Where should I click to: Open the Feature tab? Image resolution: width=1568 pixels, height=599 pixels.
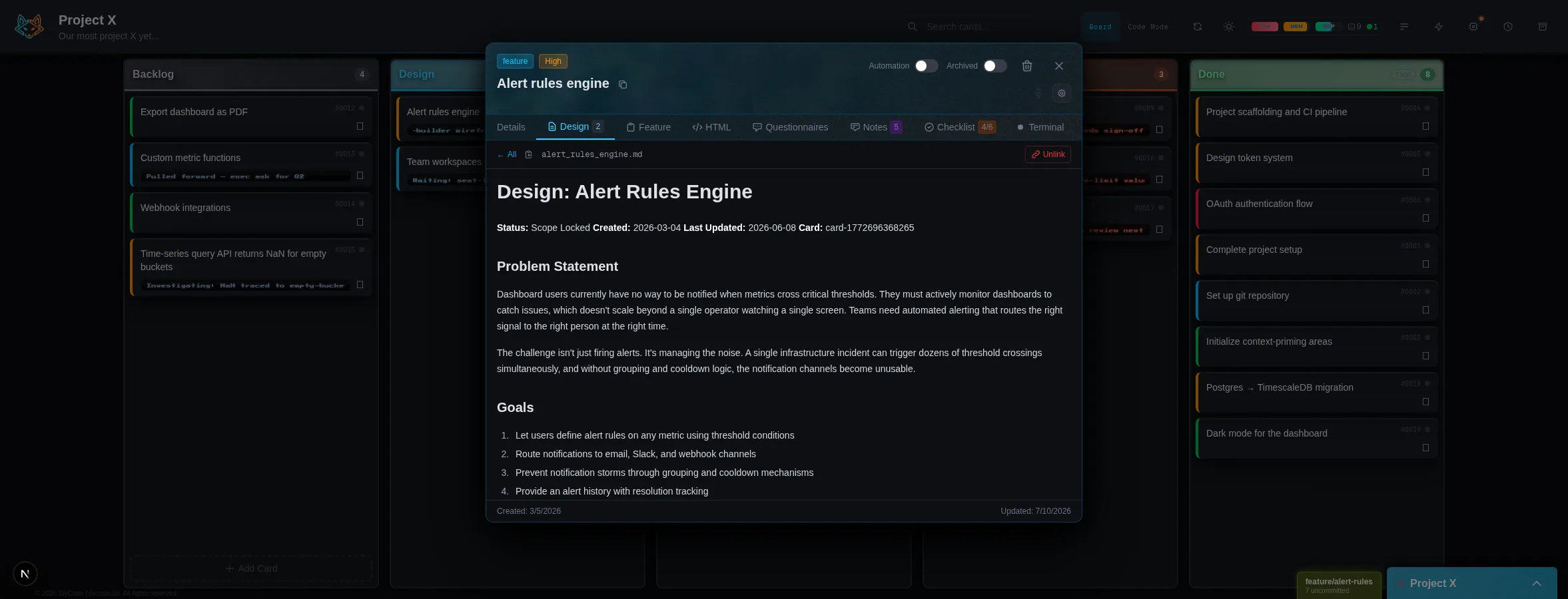649,127
